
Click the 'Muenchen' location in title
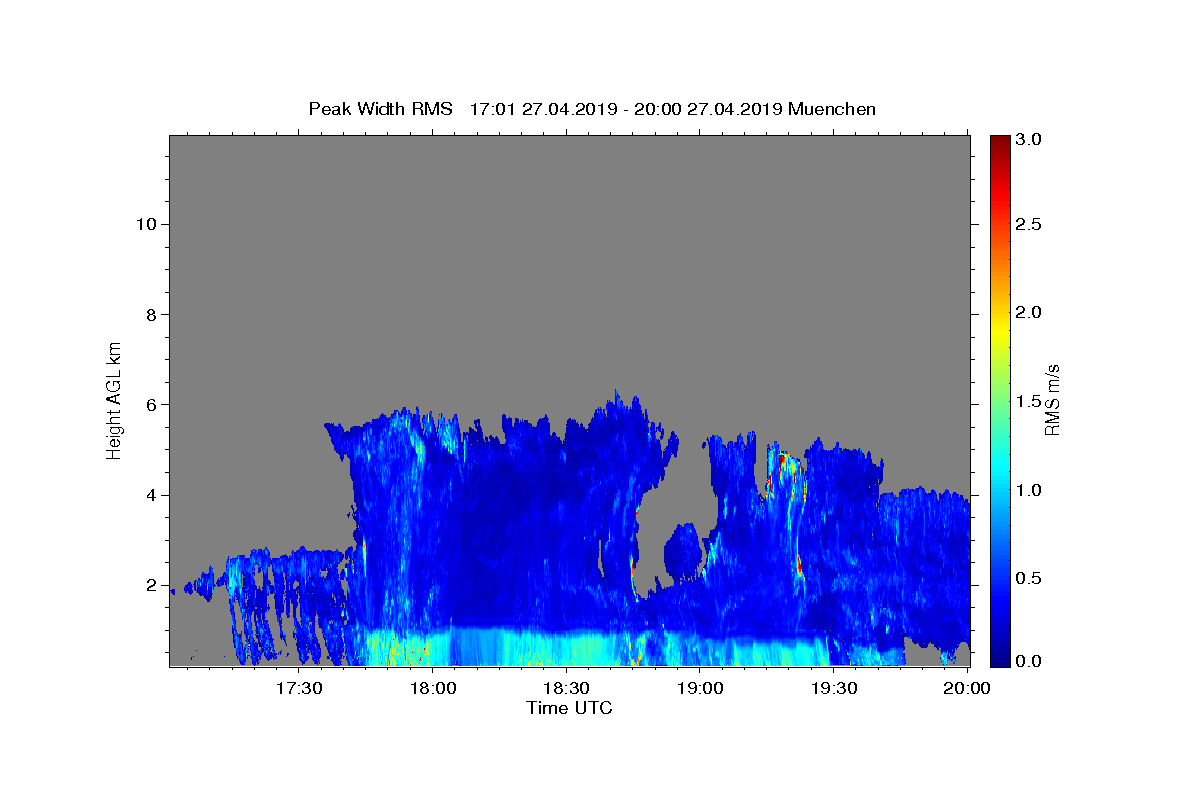[832, 109]
